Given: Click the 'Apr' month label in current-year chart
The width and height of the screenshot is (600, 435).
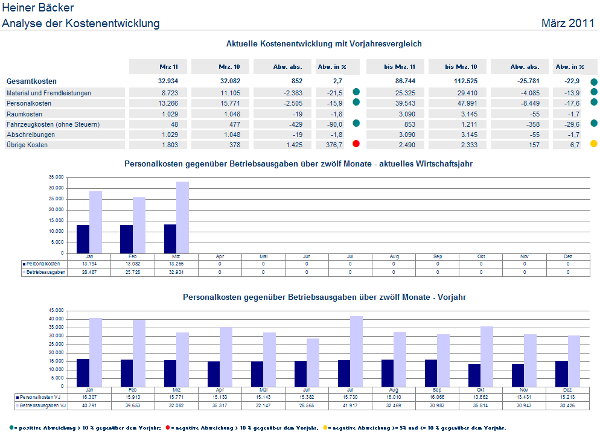Looking at the screenshot, I should (x=220, y=256).
